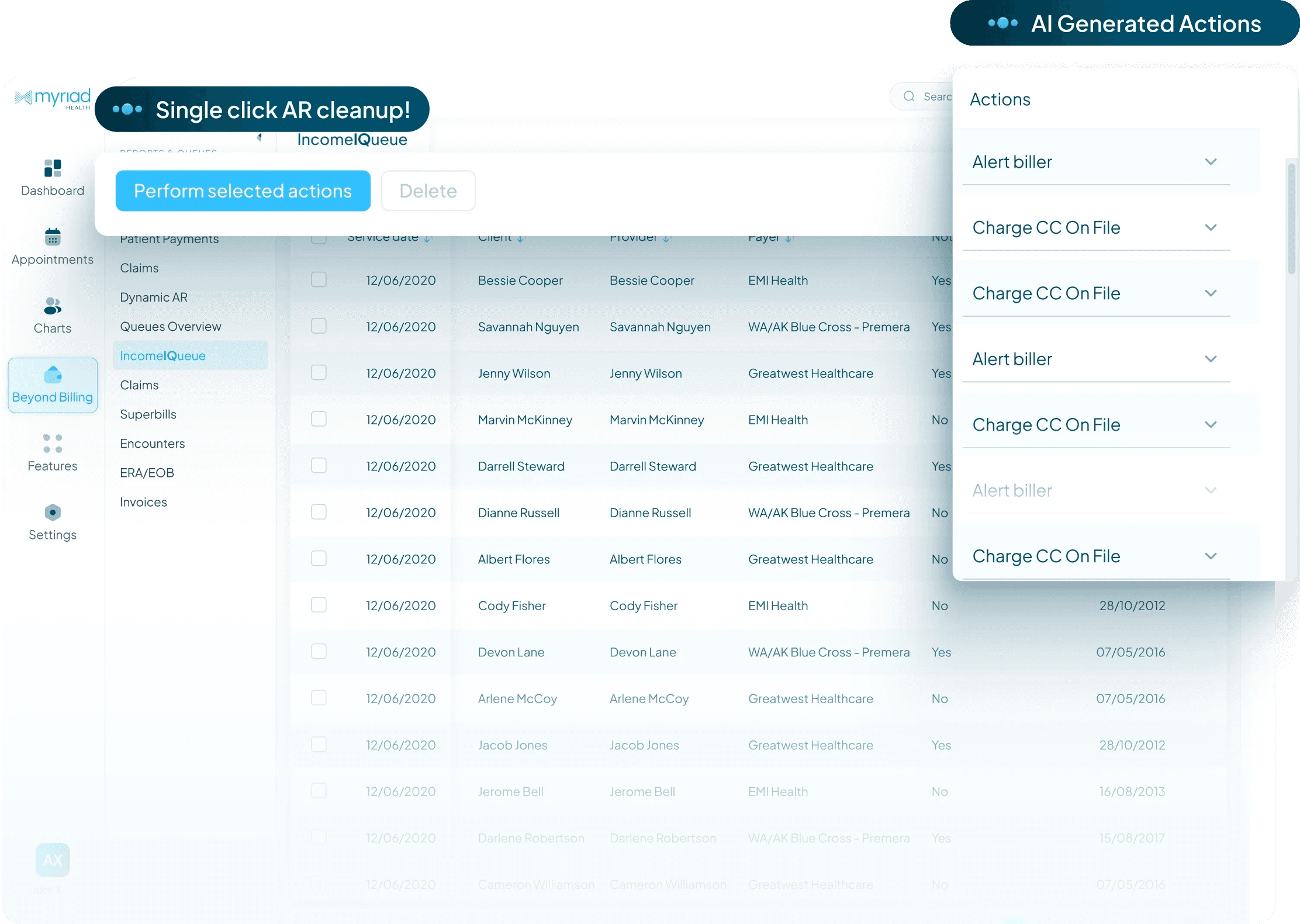Collapse the side panel with the arrow icon
1300x924 pixels.
(259, 138)
